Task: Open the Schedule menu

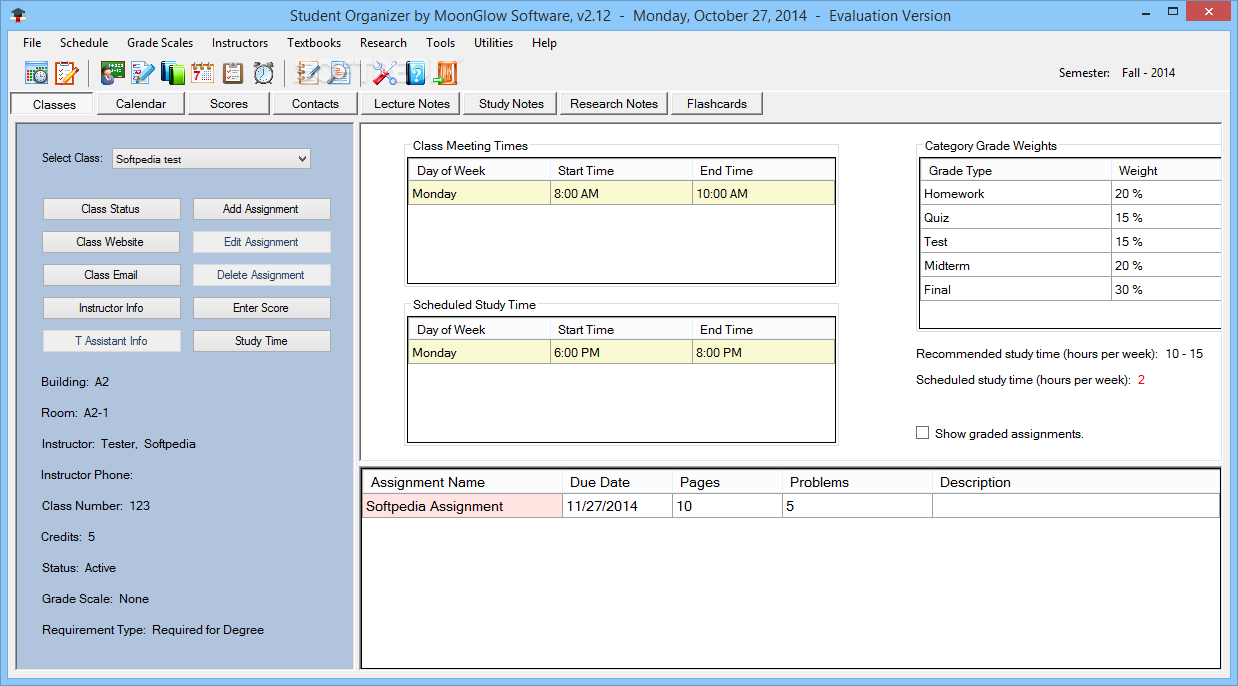Action: pyautogui.click(x=84, y=43)
